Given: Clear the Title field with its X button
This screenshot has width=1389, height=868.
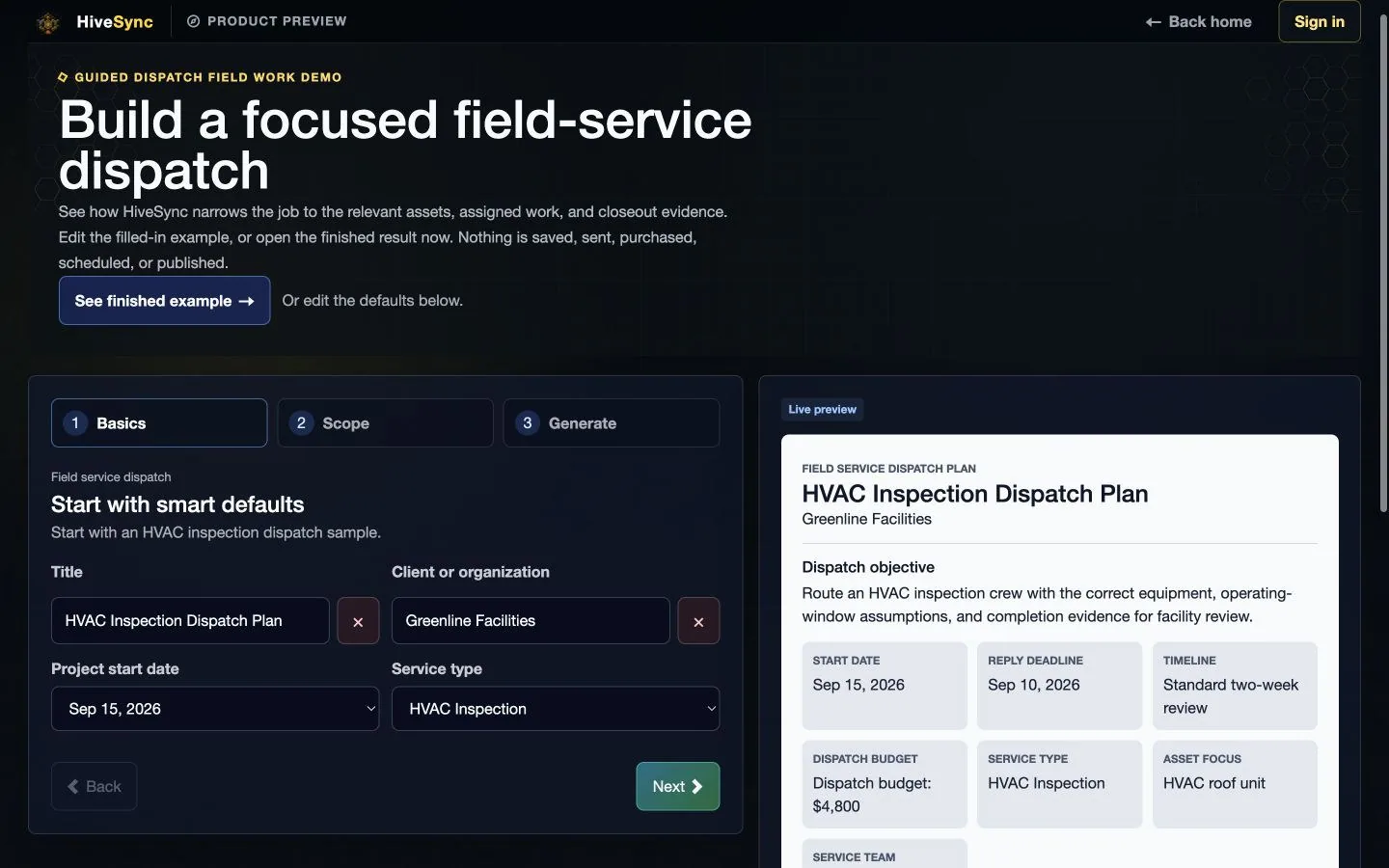Looking at the screenshot, I should point(358,621).
